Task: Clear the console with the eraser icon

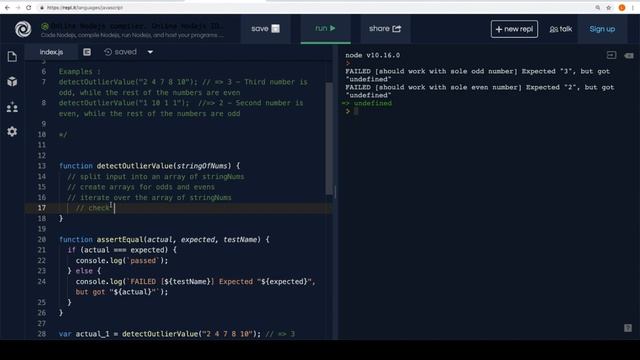Action: (629, 55)
